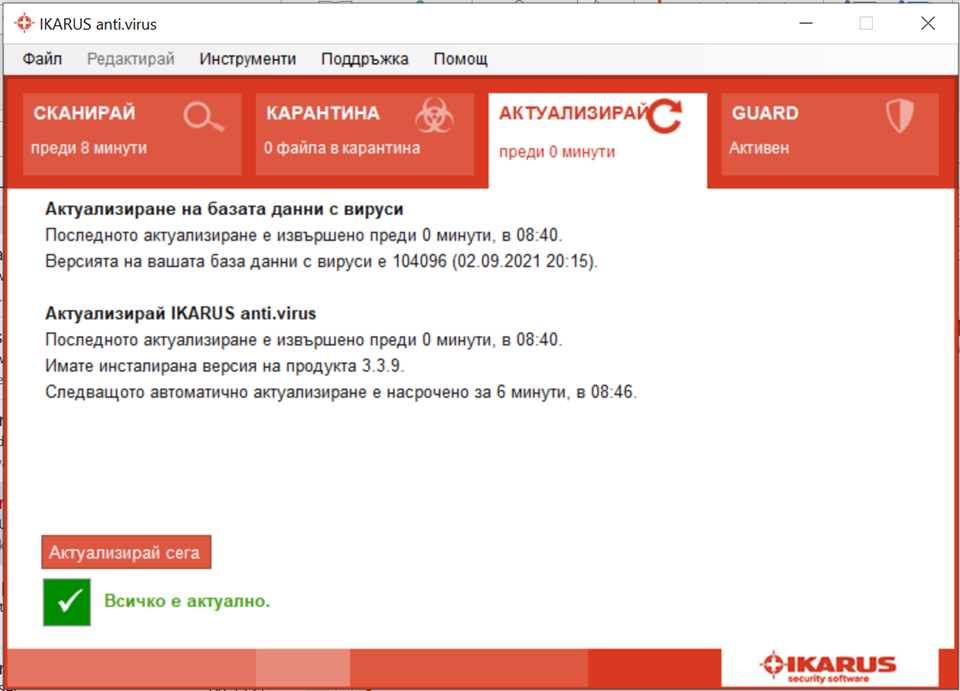Open the Поддръжка menu

365,59
